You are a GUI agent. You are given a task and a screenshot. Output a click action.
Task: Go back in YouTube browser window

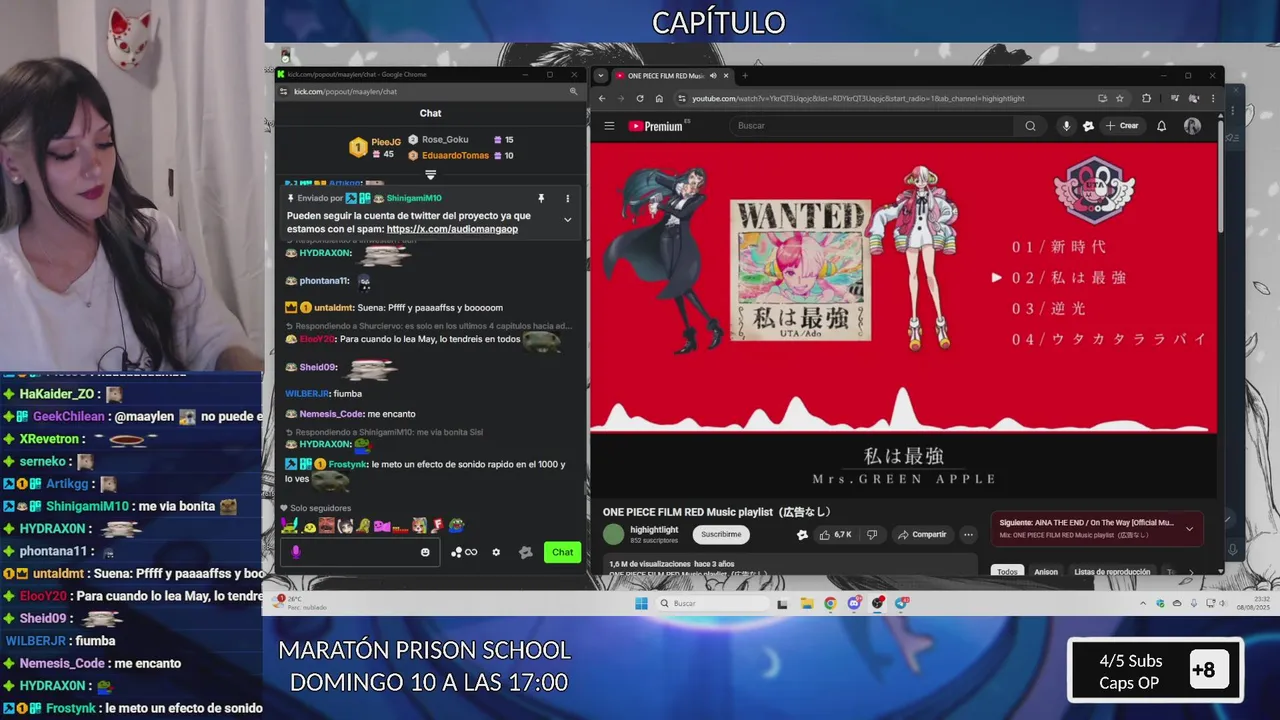pyautogui.click(x=601, y=98)
